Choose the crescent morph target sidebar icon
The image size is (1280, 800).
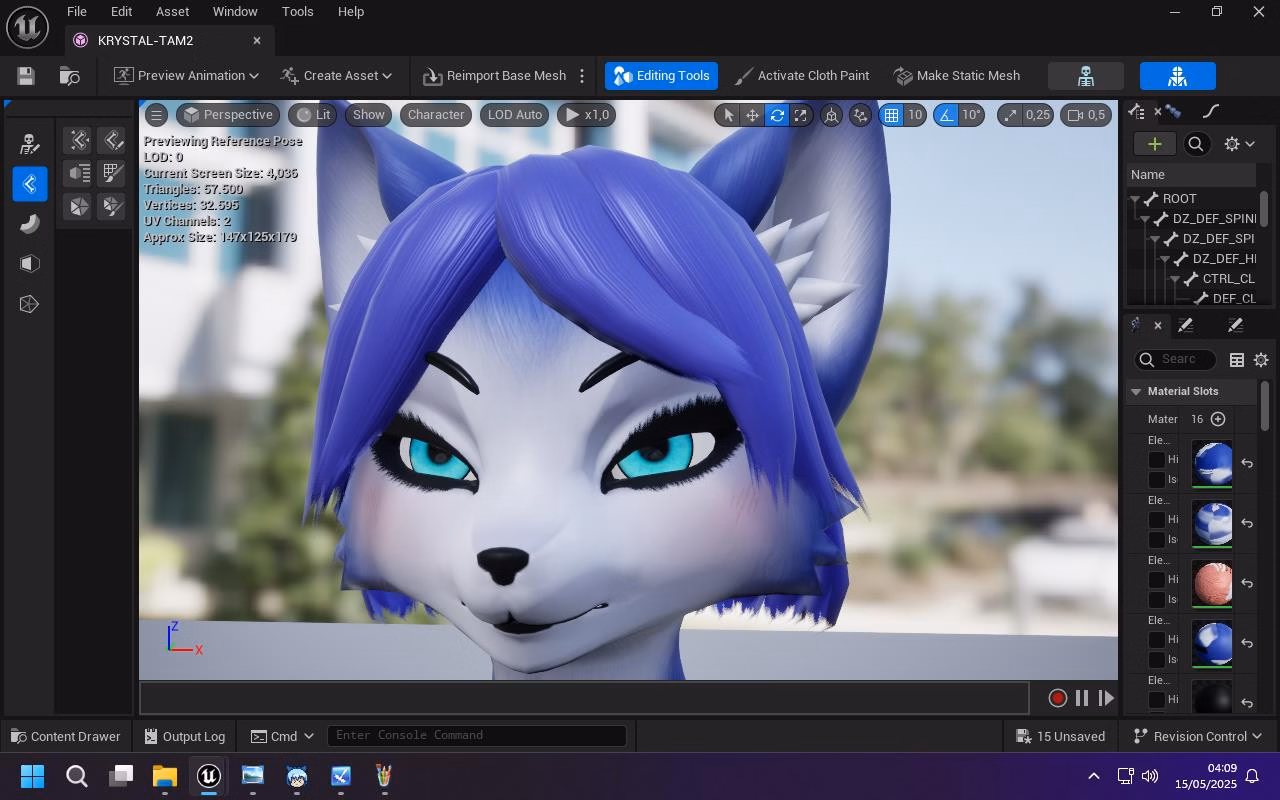pyautogui.click(x=29, y=224)
